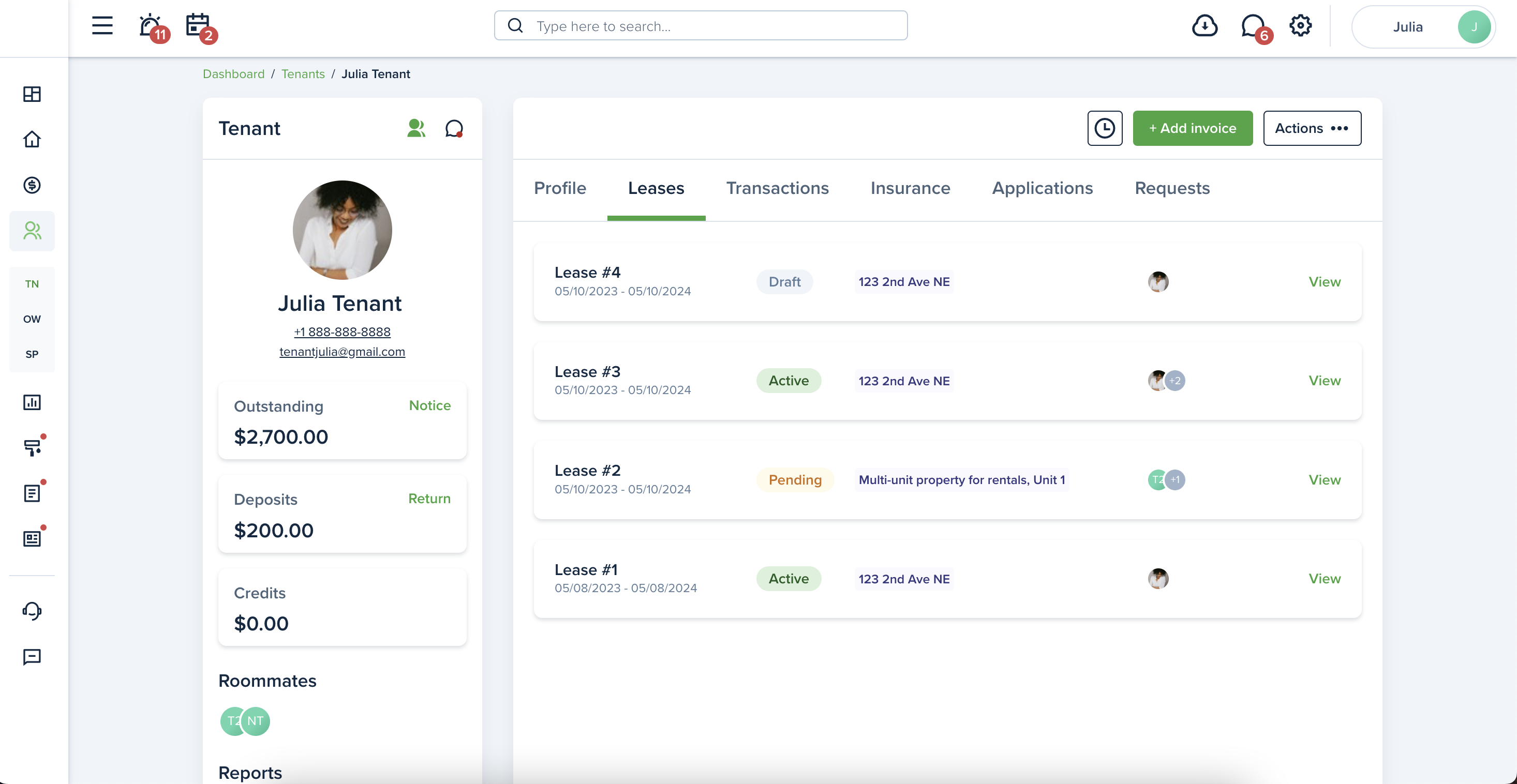Click the reports bar-chart icon in sidebar
Screen dimensions: 1517x784
pos(32,402)
